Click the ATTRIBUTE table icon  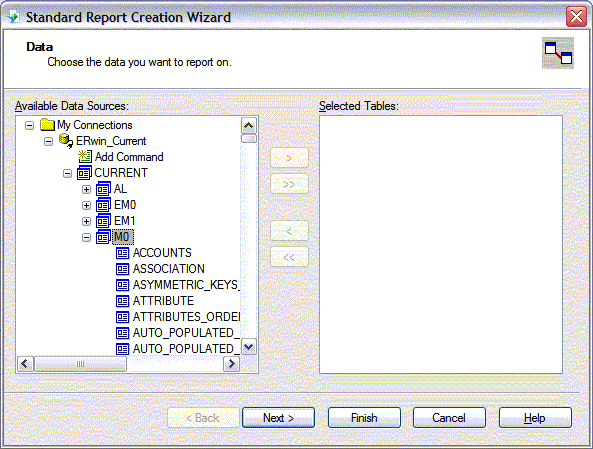pos(122,301)
